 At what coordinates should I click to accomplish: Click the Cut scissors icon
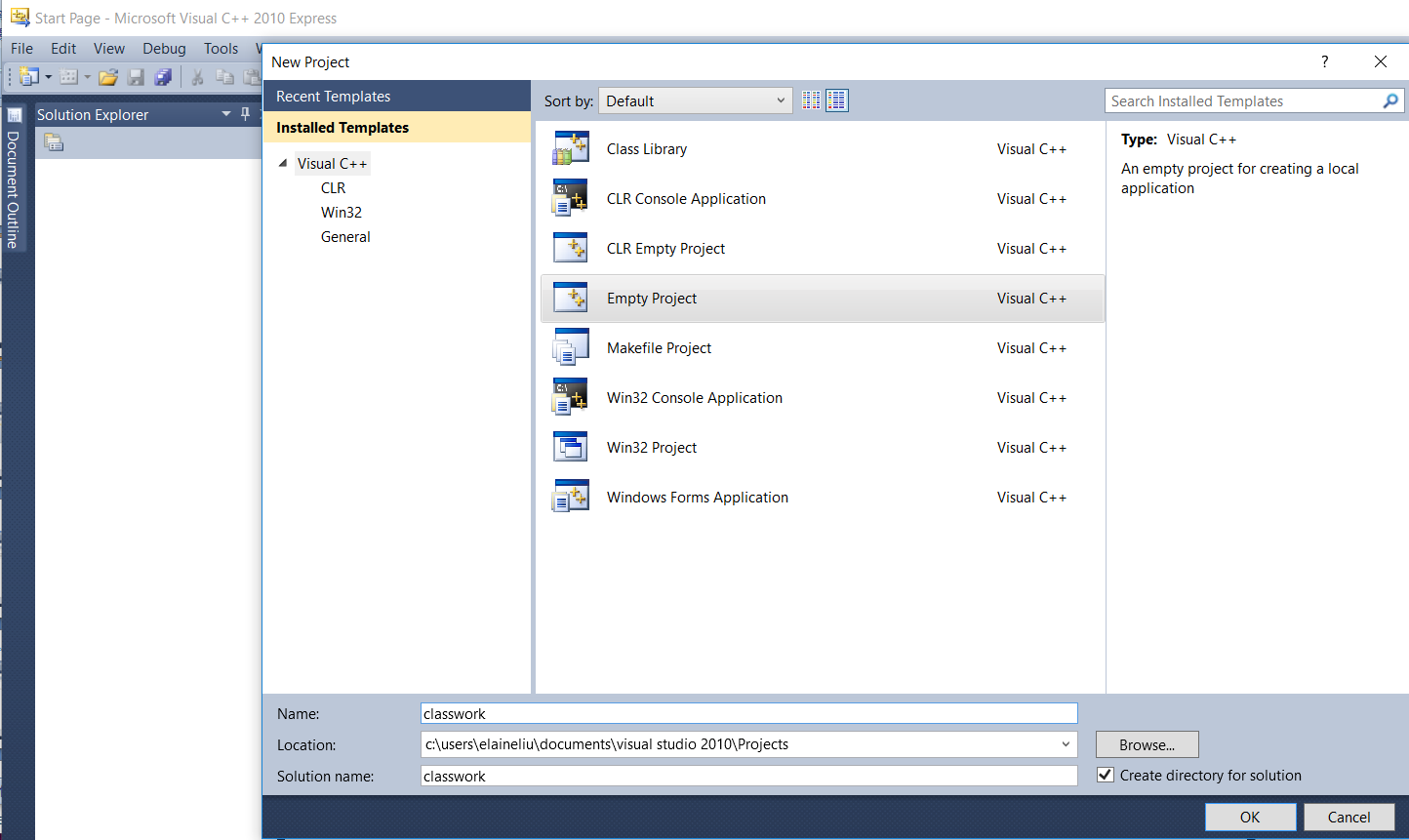(197, 76)
